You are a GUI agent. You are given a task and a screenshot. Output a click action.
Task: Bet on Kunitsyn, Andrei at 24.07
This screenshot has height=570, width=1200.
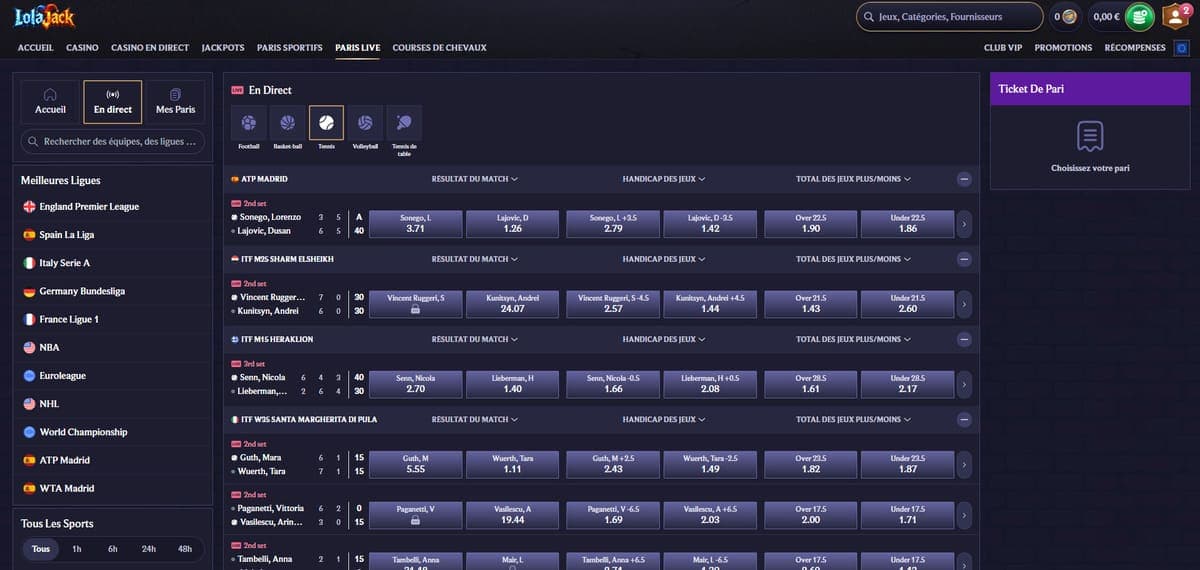[x=512, y=304]
